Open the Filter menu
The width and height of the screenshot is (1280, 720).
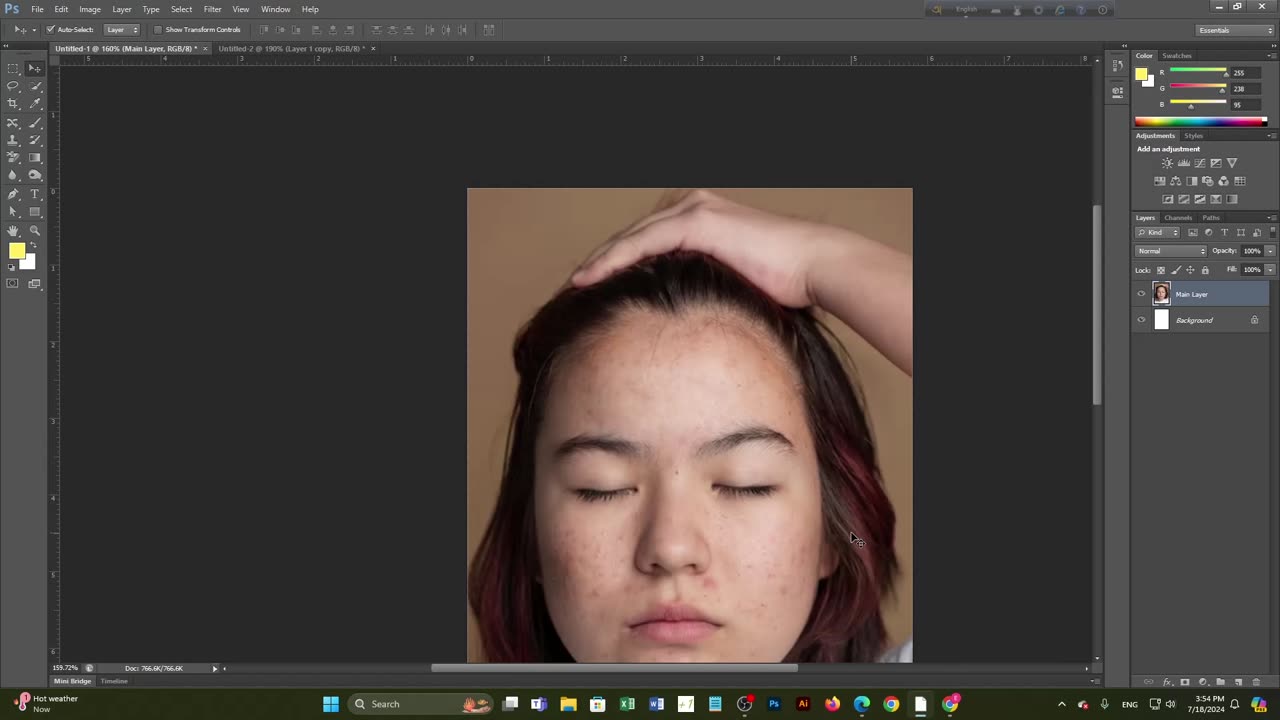tap(212, 9)
